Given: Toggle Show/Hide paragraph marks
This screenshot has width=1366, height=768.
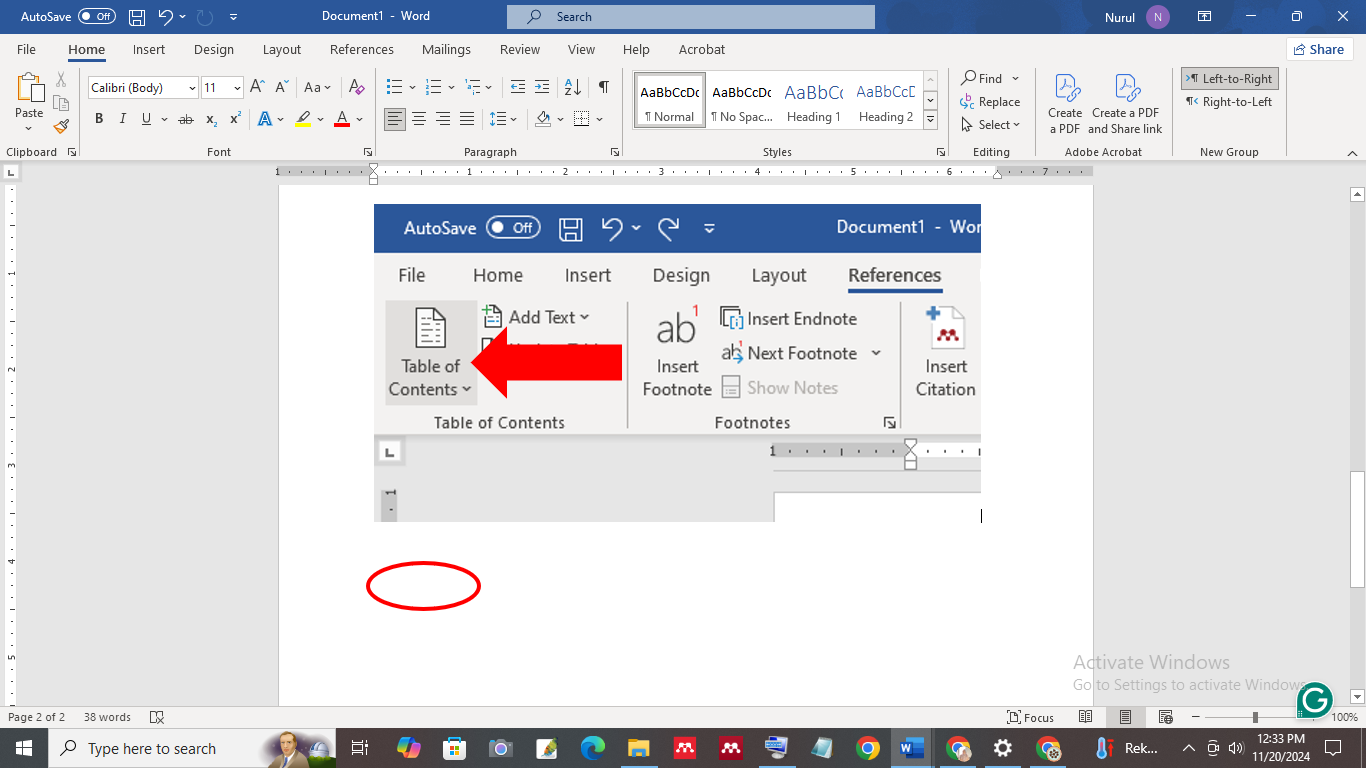Looking at the screenshot, I should (604, 88).
